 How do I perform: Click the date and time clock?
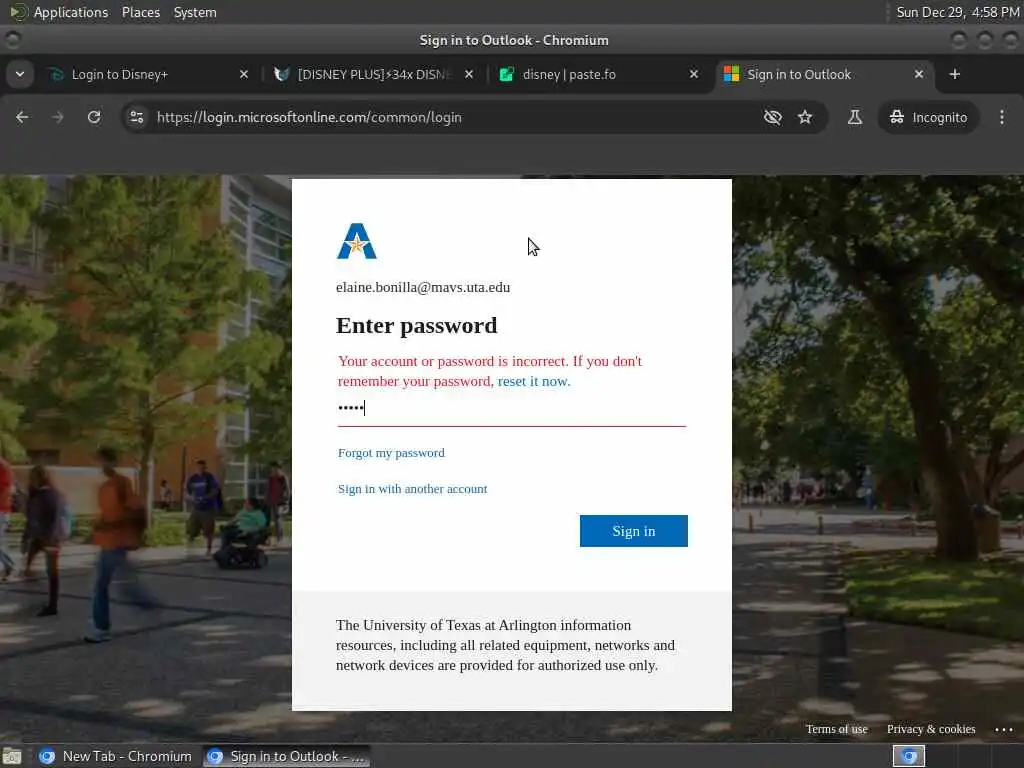tap(957, 12)
